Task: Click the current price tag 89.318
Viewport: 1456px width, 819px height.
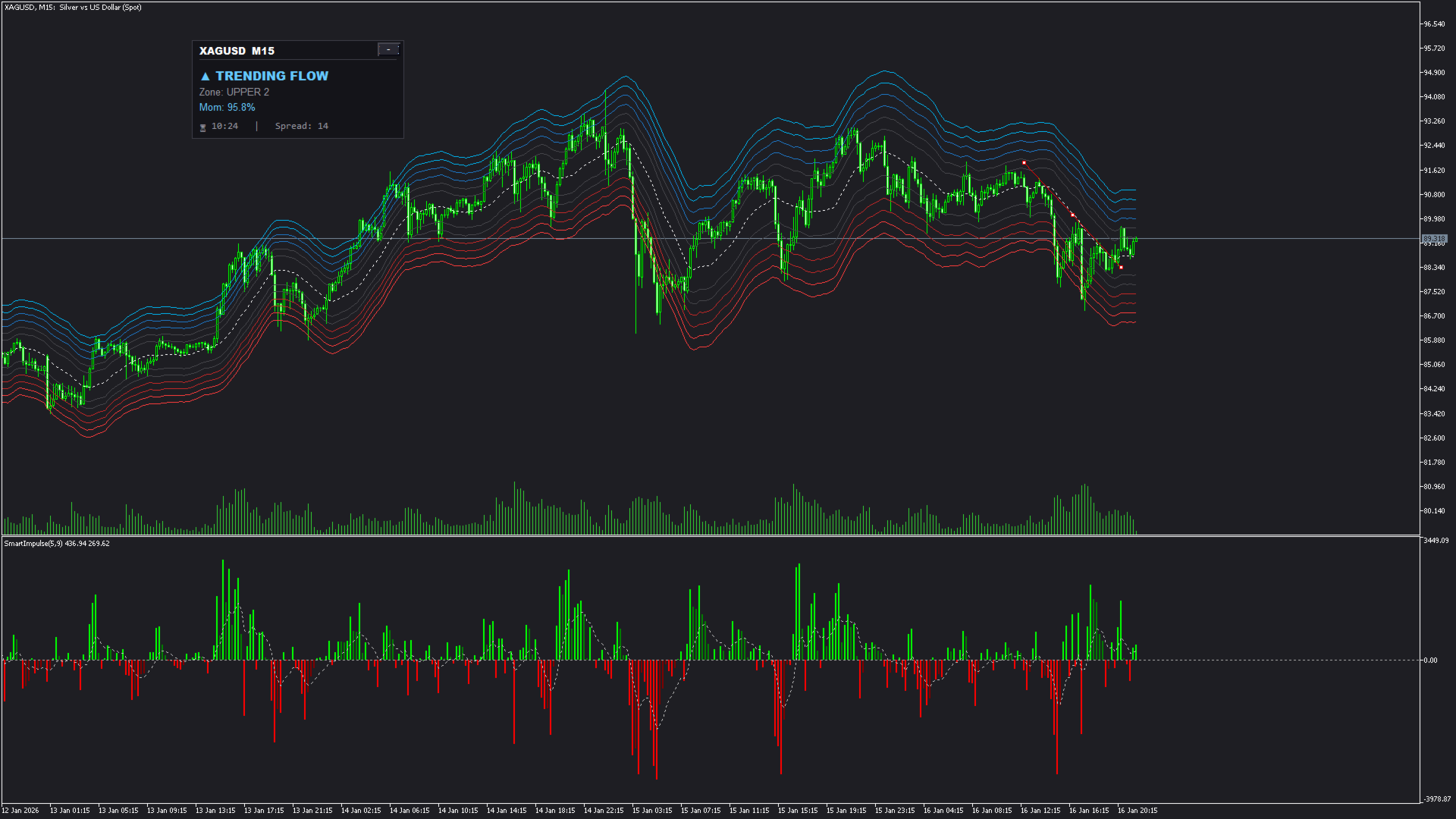Action: click(x=1434, y=239)
